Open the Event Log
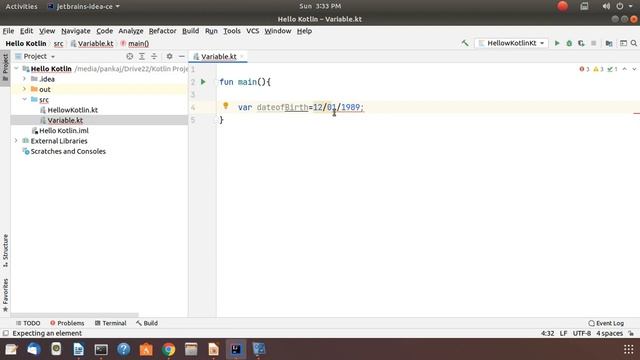Image resolution: width=640 pixels, height=360 pixels. (606, 323)
